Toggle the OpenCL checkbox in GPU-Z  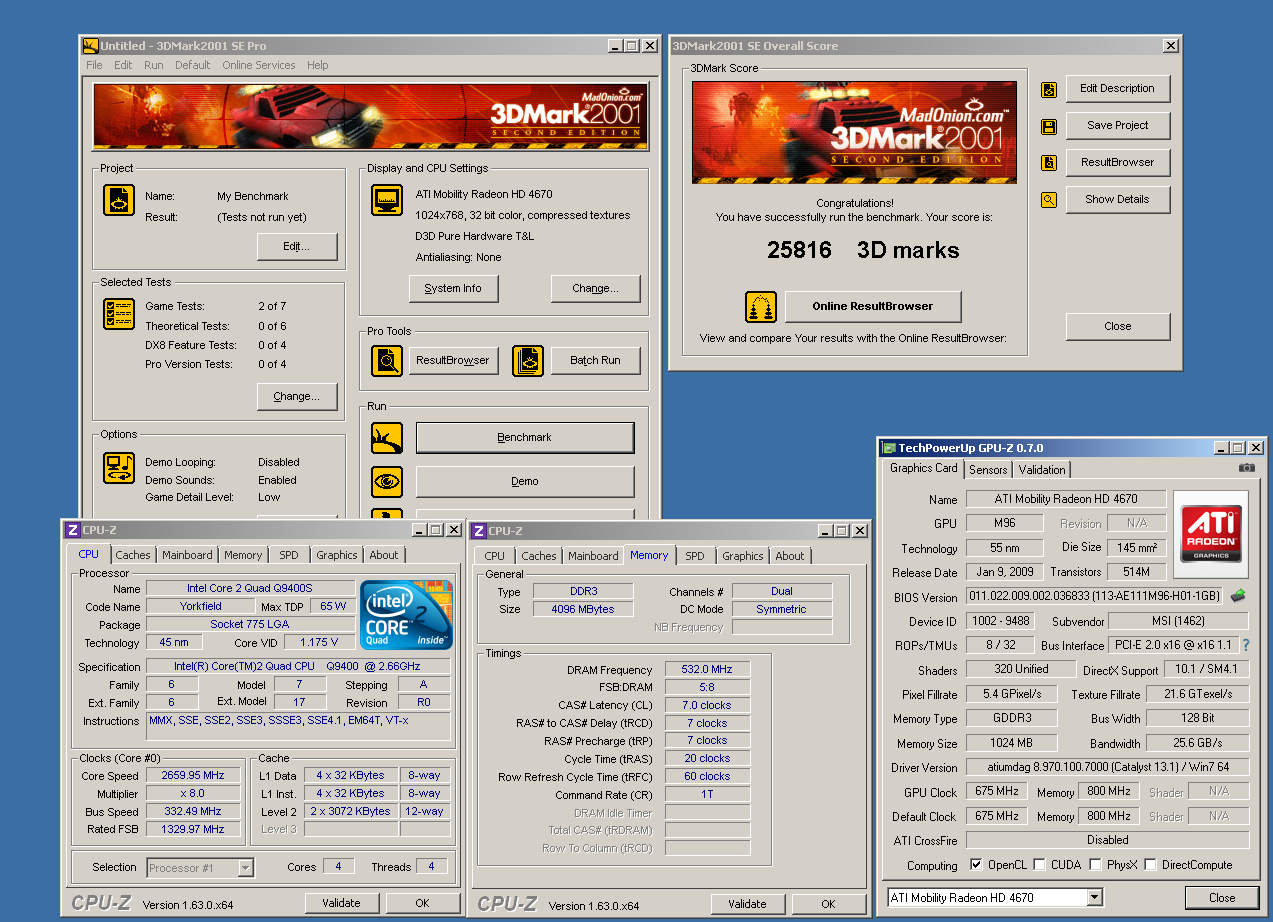[x=977, y=865]
